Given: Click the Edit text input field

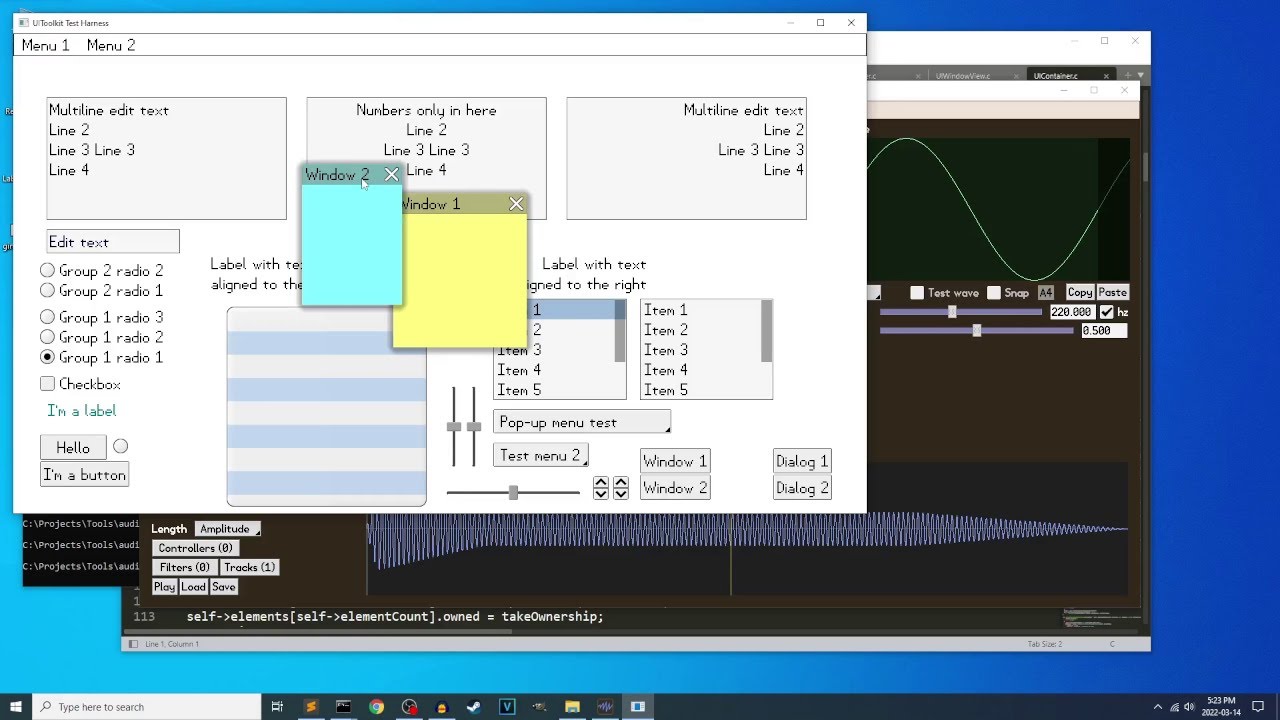Looking at the screenshot, I should [x=113, y=242].
